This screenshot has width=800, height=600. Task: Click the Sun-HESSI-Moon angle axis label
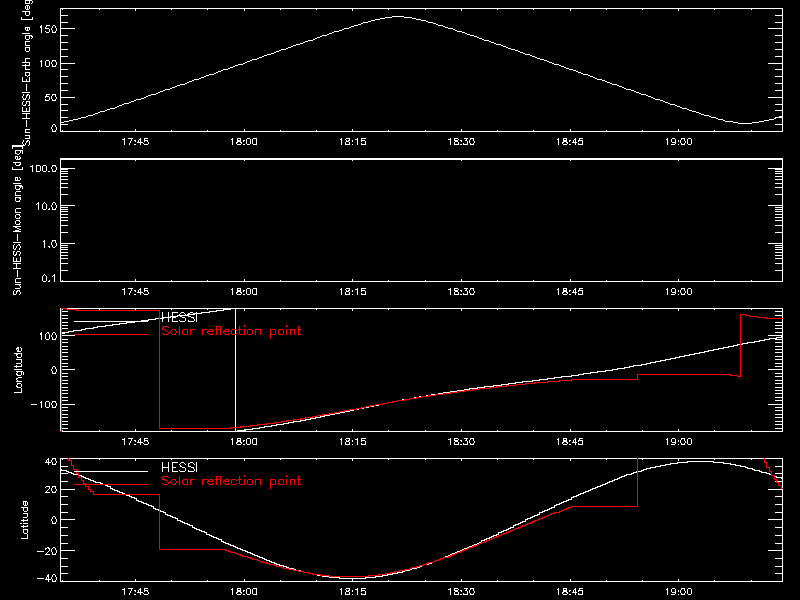(17, 220)
